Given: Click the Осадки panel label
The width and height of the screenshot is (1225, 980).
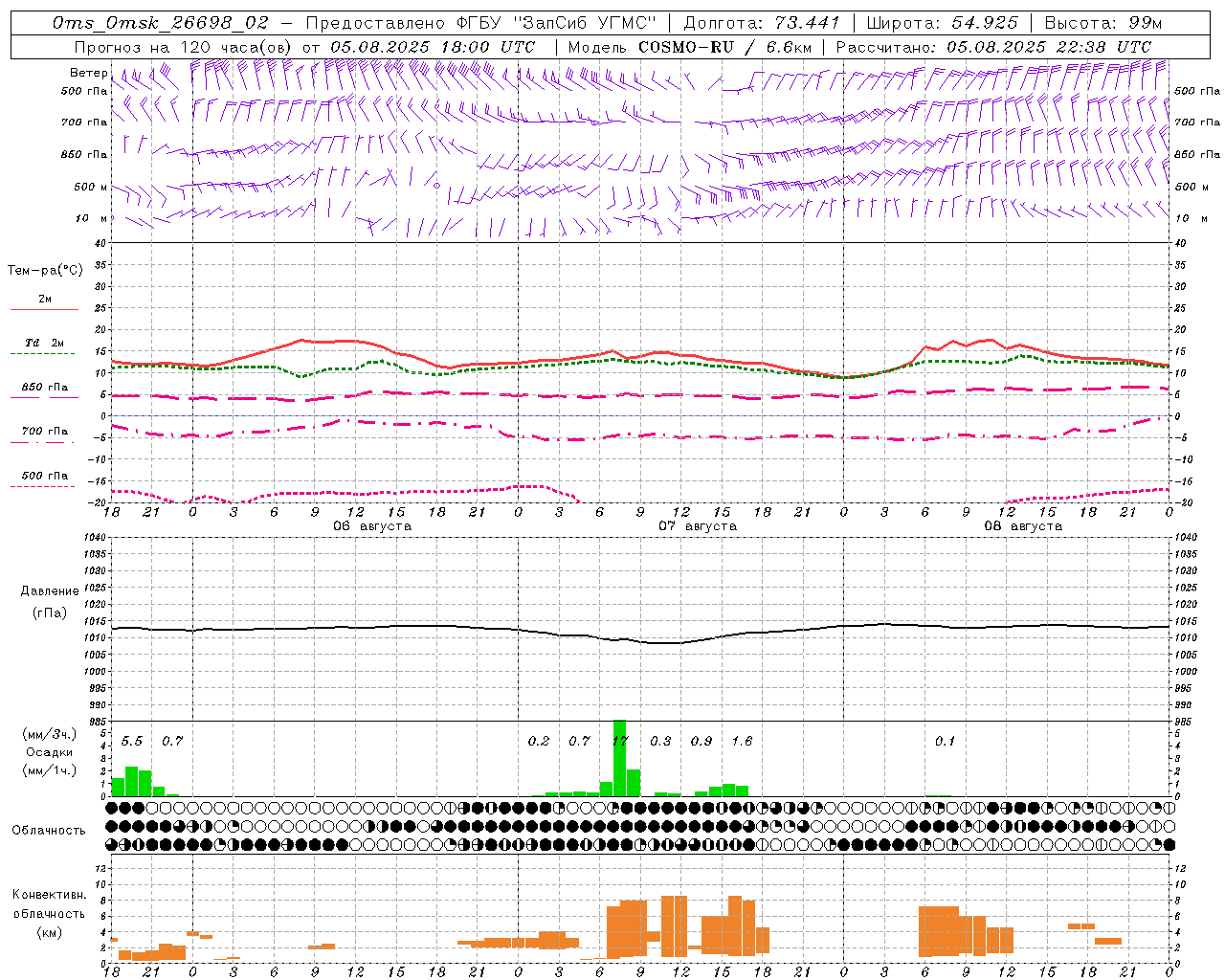Looking at the screenshot, I should [x=50, y=752].
